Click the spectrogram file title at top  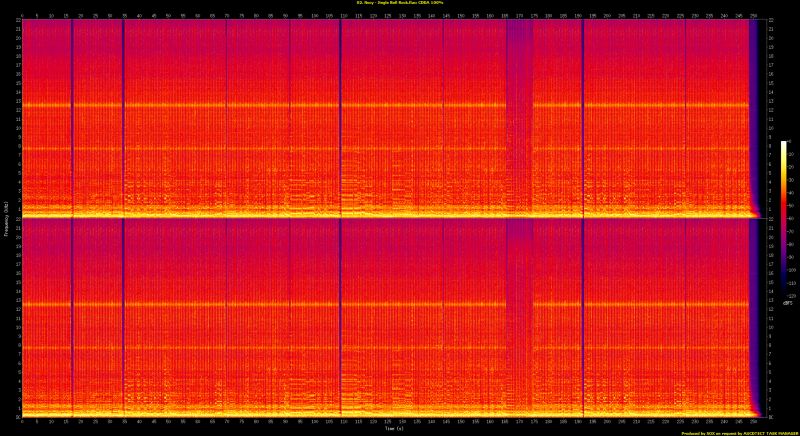tap(399, 3)
